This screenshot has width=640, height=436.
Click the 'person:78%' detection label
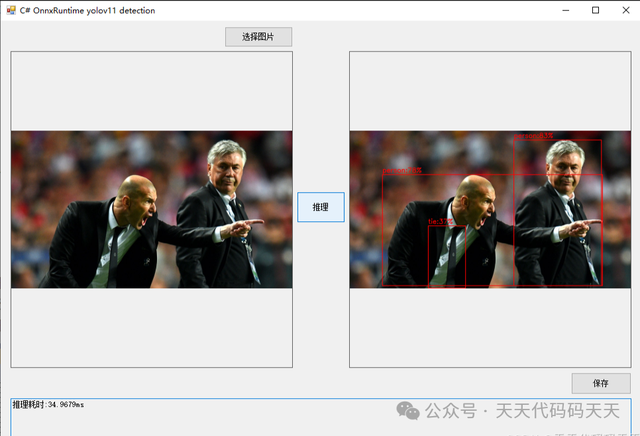[x=402, y=170]
